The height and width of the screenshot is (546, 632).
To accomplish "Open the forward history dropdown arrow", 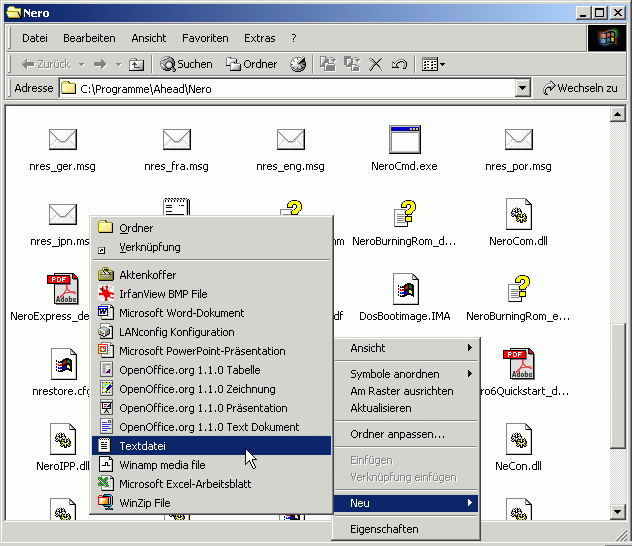I will tap(118, 64).
